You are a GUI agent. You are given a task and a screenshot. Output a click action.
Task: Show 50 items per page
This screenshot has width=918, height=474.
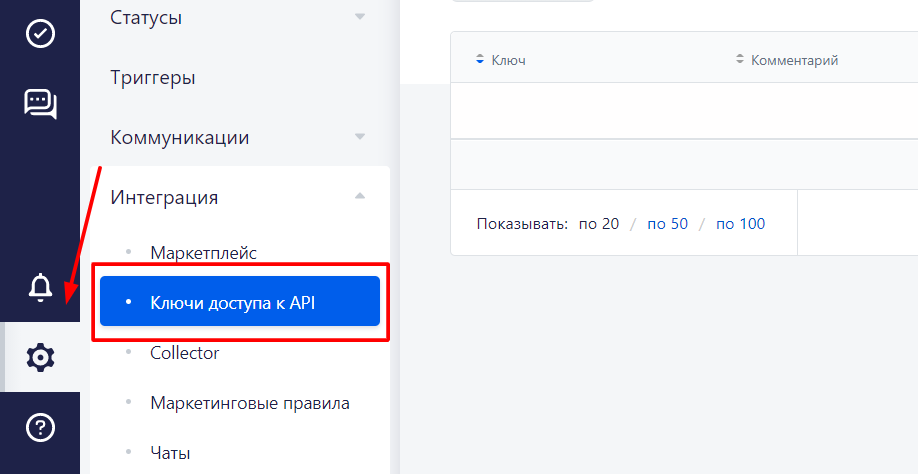coord(667,224)
